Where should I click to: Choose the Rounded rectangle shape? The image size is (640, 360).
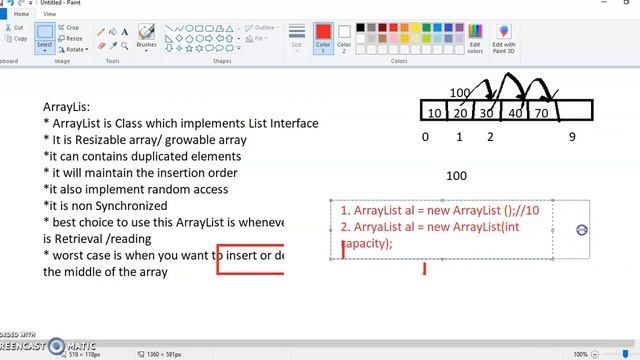pyautogui.click(x=209, y=29)
